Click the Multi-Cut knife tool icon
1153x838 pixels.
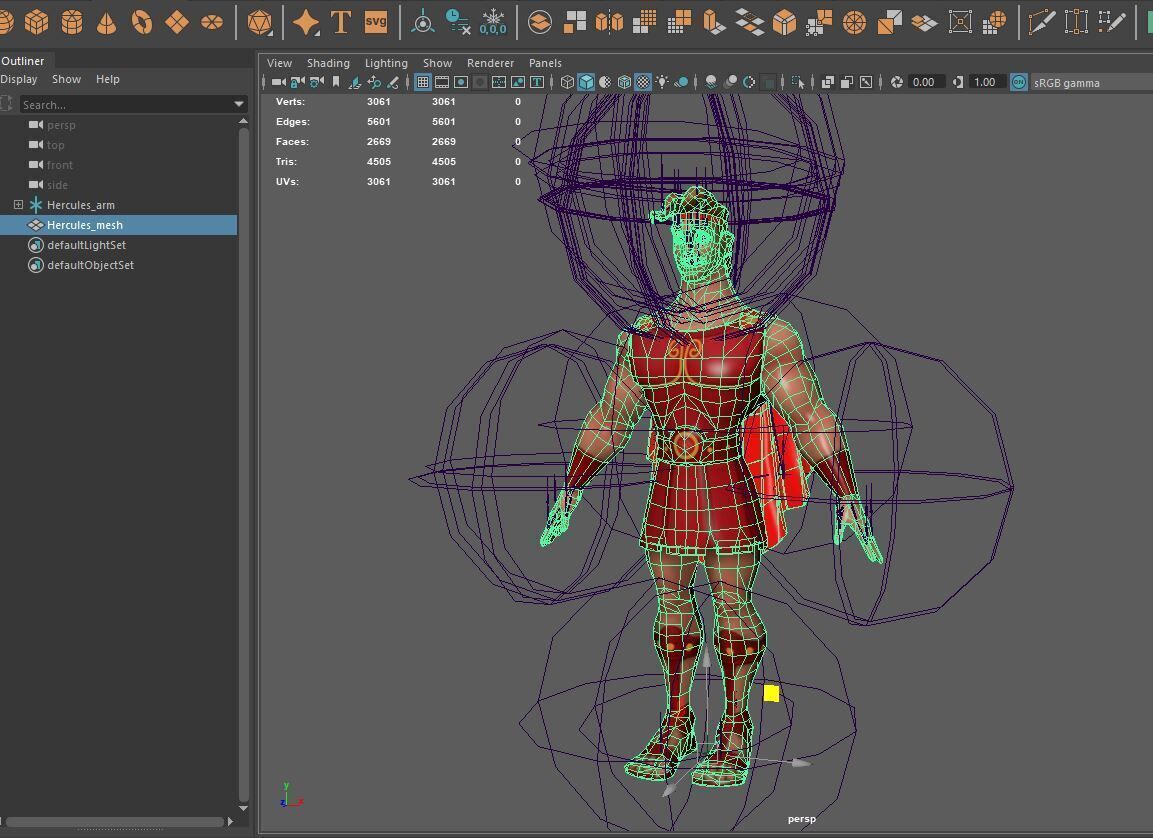(1041, 23)
